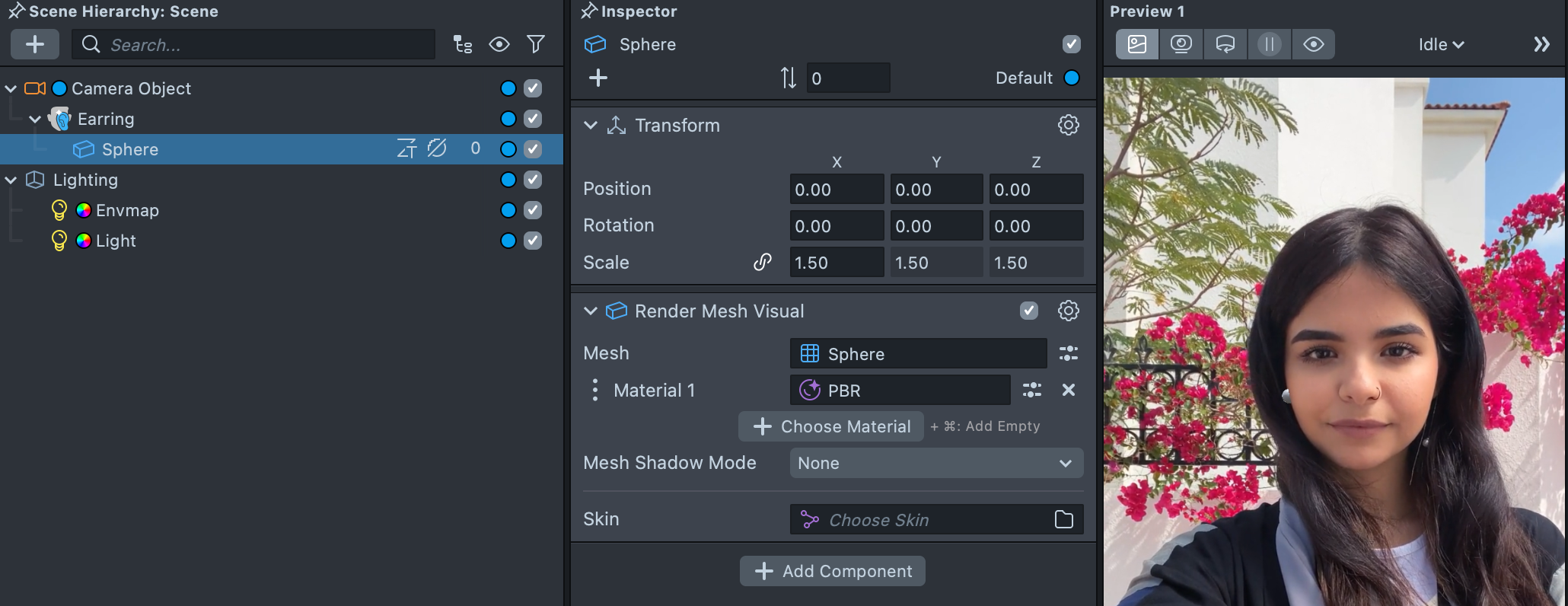Click the Choose Material button
The height and width of the screenshot is (606, 1568).
(x=831, y=426)
